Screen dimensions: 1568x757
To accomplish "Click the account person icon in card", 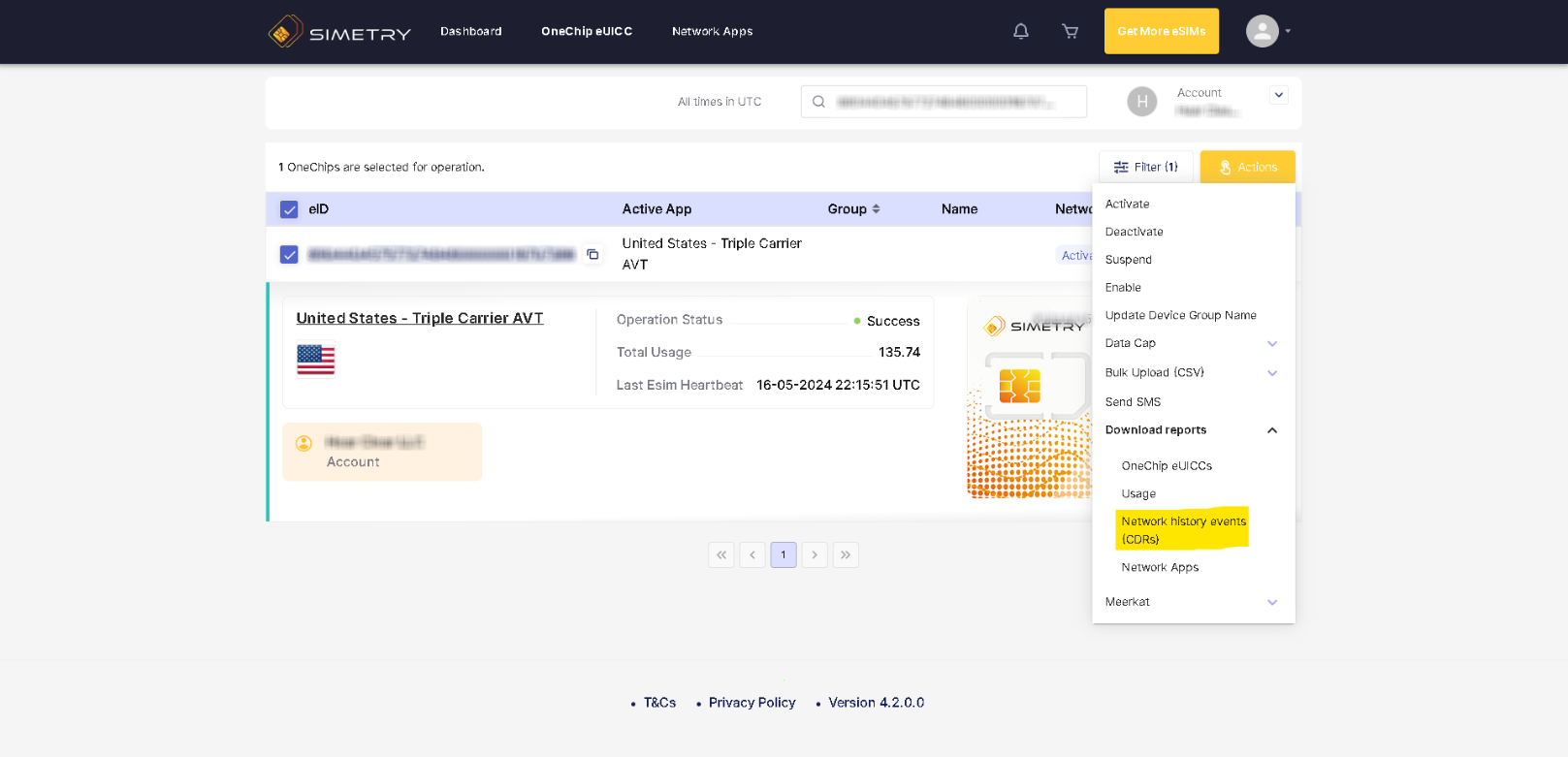I will (304, 443).
